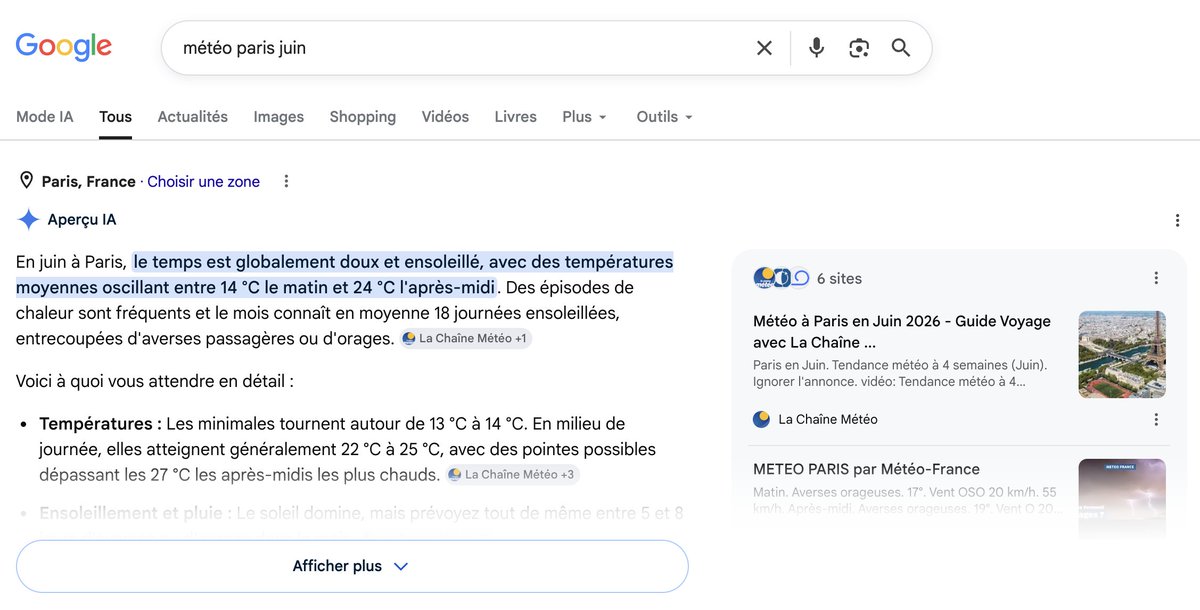Viewport: 1200px width, 610px height.
Task: Open 'Météo à Paris en Juin 2026' result link
Action: coord(902,331)
